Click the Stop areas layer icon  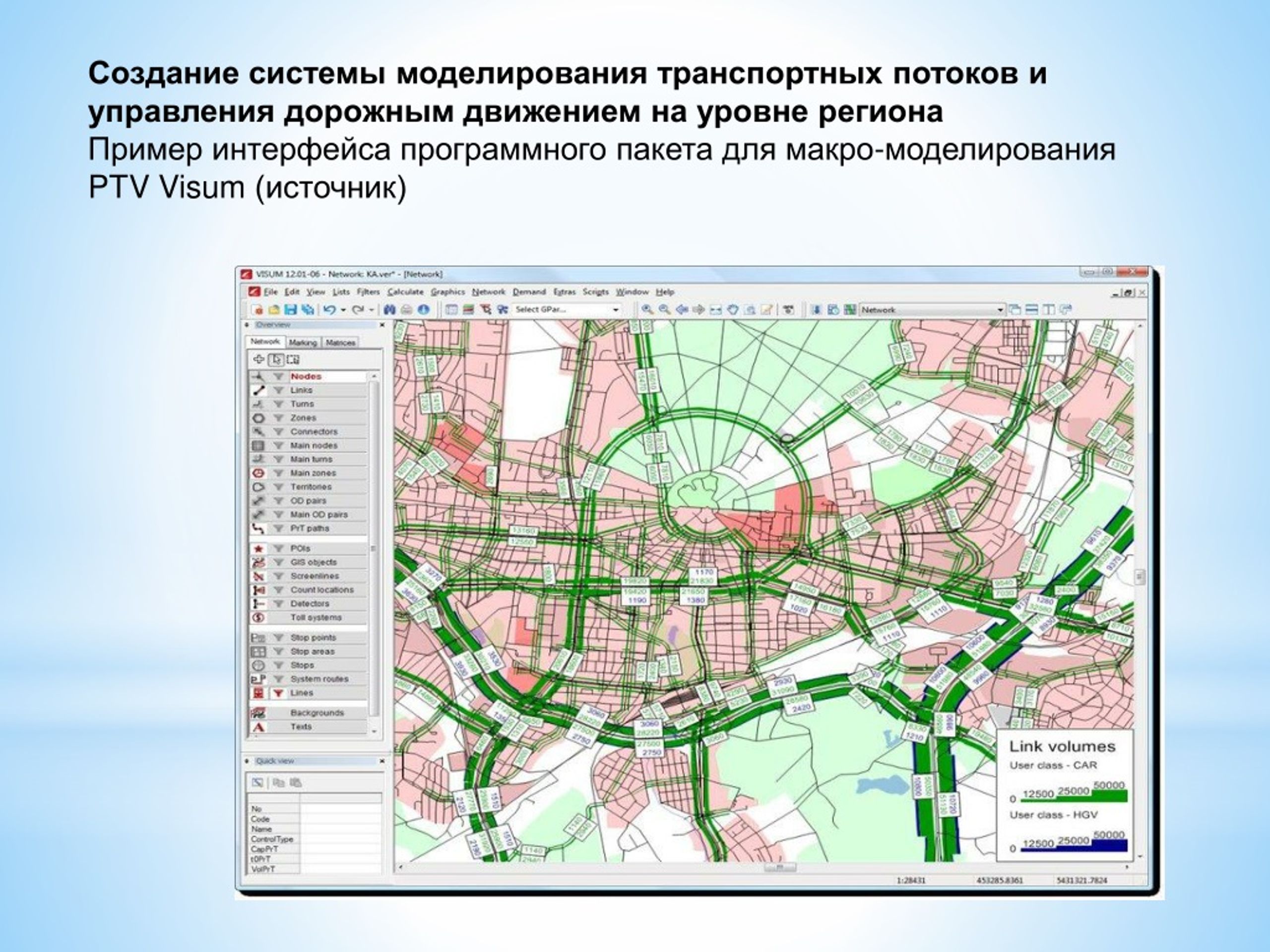[259, 652]
